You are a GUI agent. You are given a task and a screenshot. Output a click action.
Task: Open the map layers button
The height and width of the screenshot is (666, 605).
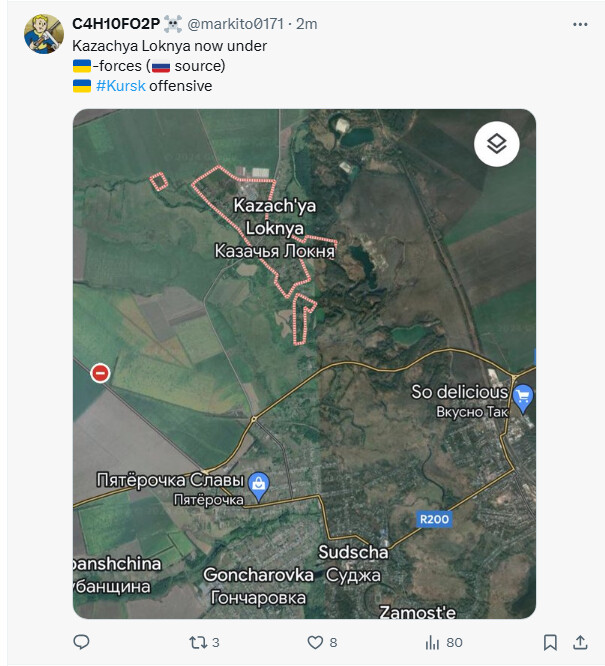[497, 145]
